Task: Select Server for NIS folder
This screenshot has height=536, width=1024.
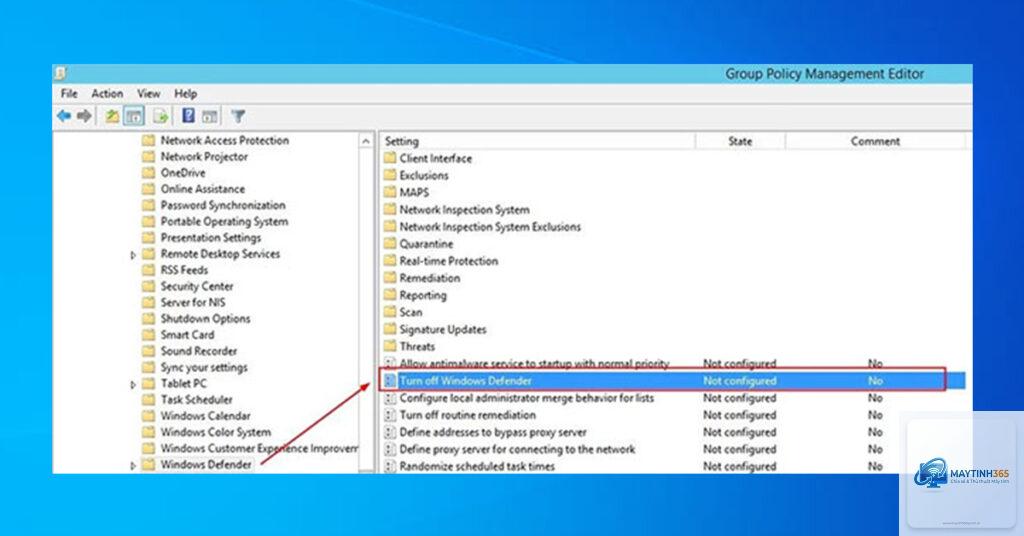Action: point(193,302)
